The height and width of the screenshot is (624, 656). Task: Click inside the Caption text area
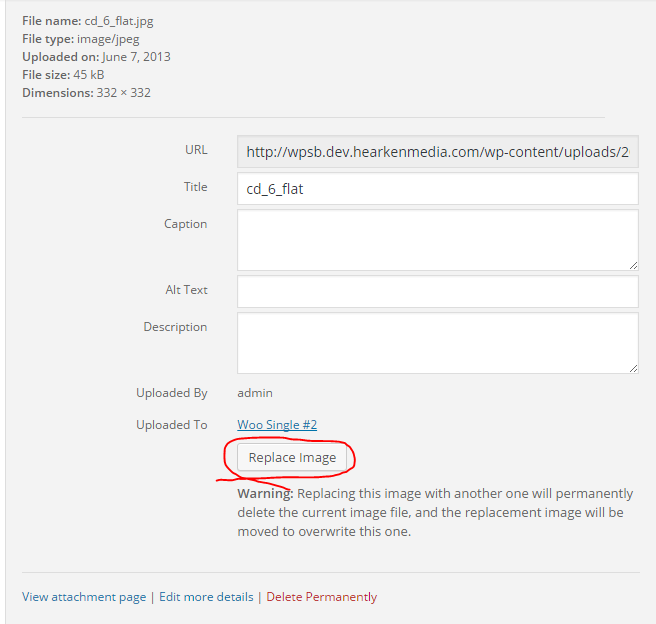coord(437,239)
